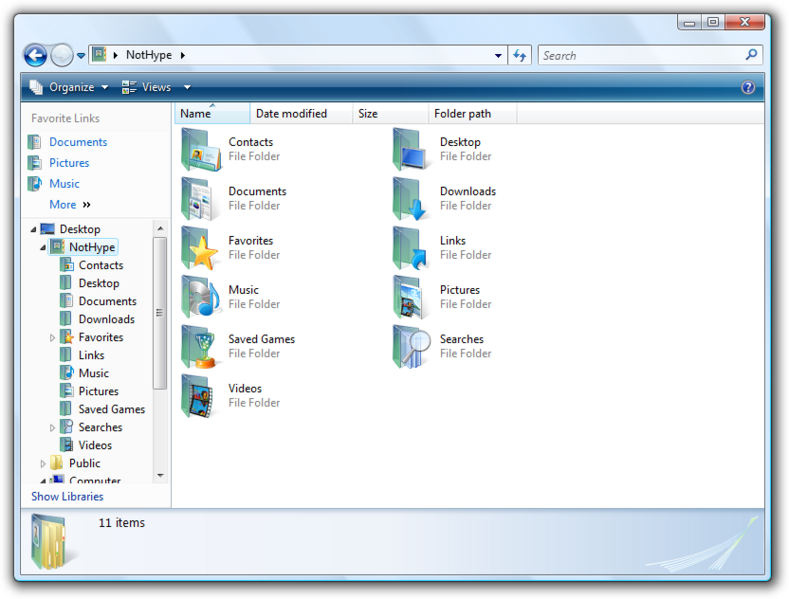
Task: Go back with the Back arrow button
Action: 35,56
